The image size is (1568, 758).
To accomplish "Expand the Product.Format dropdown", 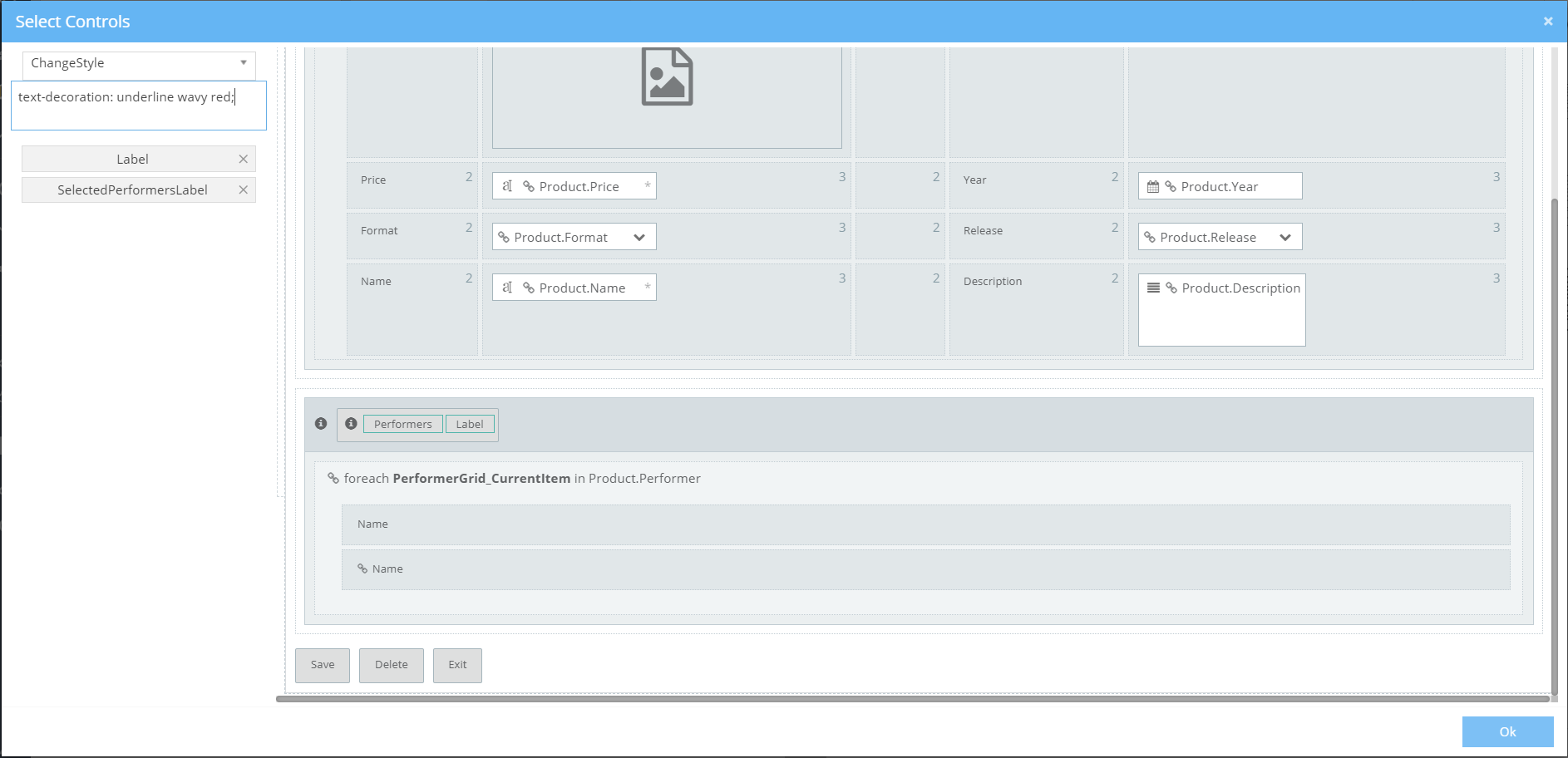I will 639,238.
